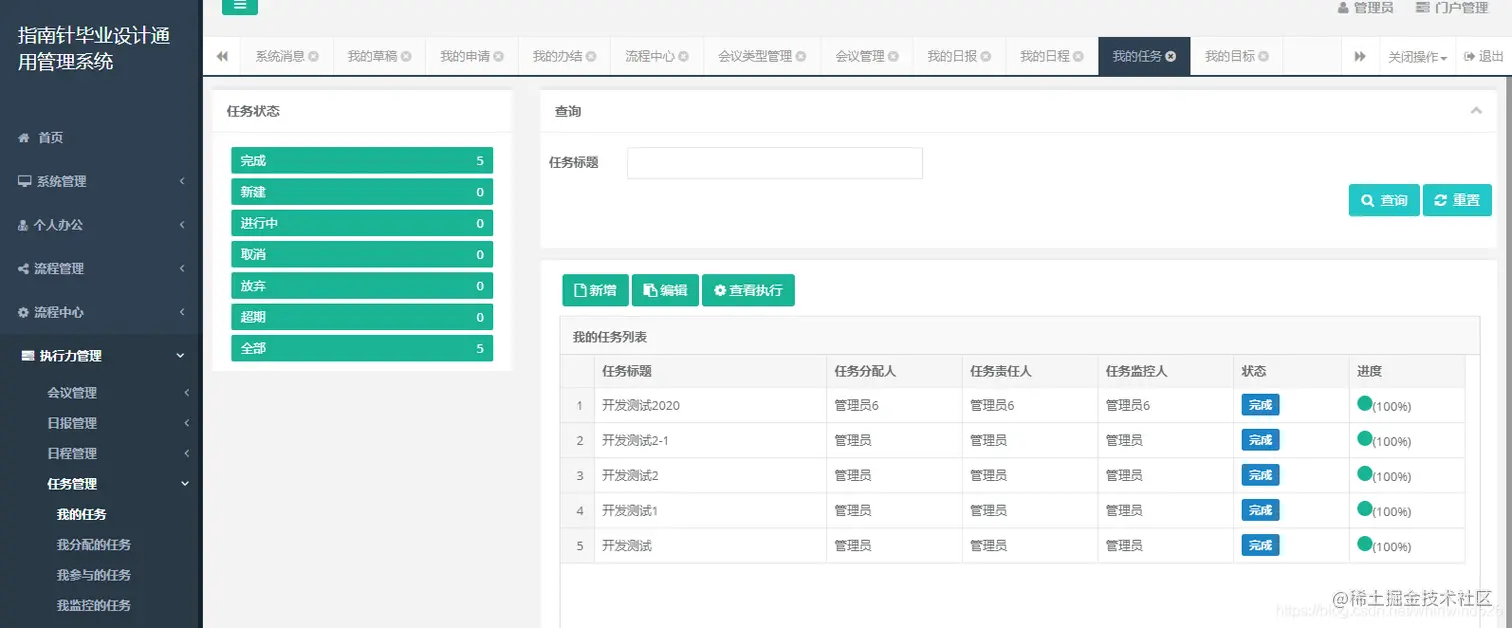Click the 重置 reset button
This screenshot has width=1512, height=628.
coord(1457,200)
